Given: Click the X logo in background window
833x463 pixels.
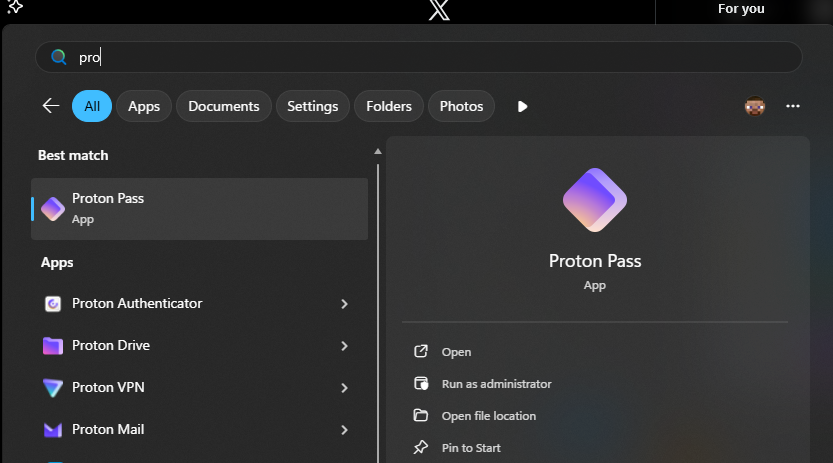Looking at the screenshot, I should [x=439, y=10].
